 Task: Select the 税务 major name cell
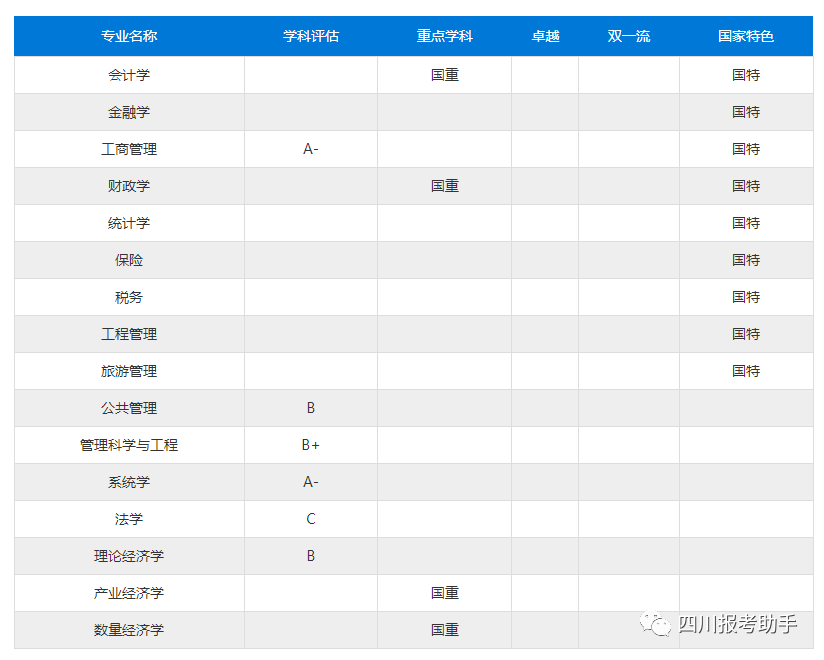point(129,297)
